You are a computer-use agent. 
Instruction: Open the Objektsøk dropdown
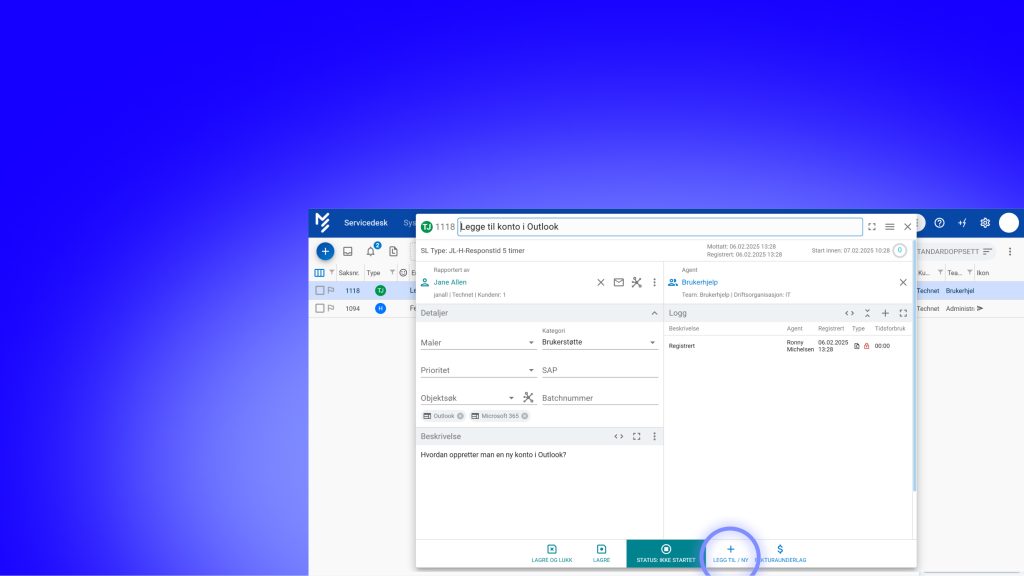[468, 398]
